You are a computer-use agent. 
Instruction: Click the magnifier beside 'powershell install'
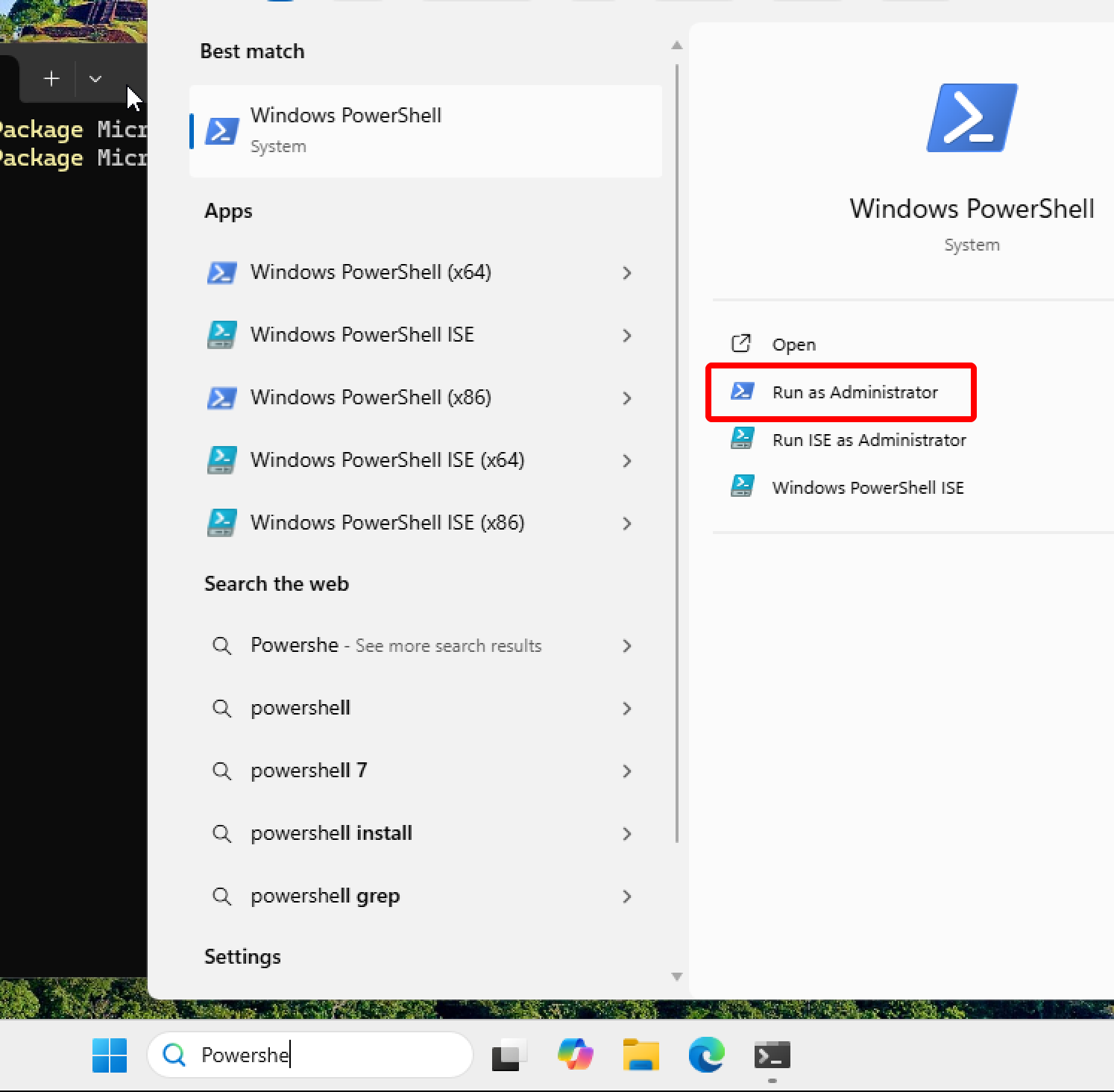click(x=221, y=833)
